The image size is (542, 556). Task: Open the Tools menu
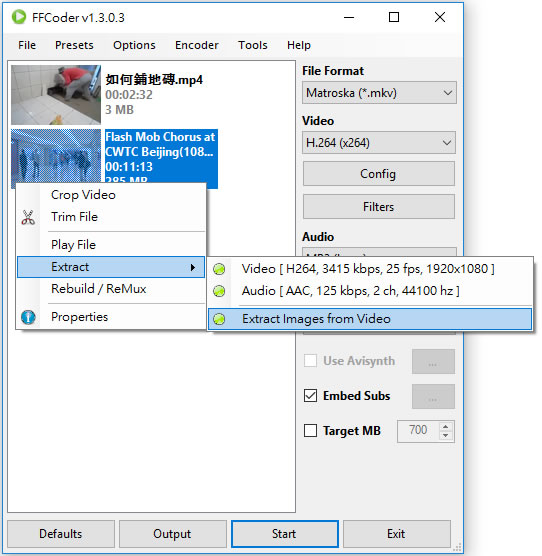pyautogui.click(x=252, y=45)
